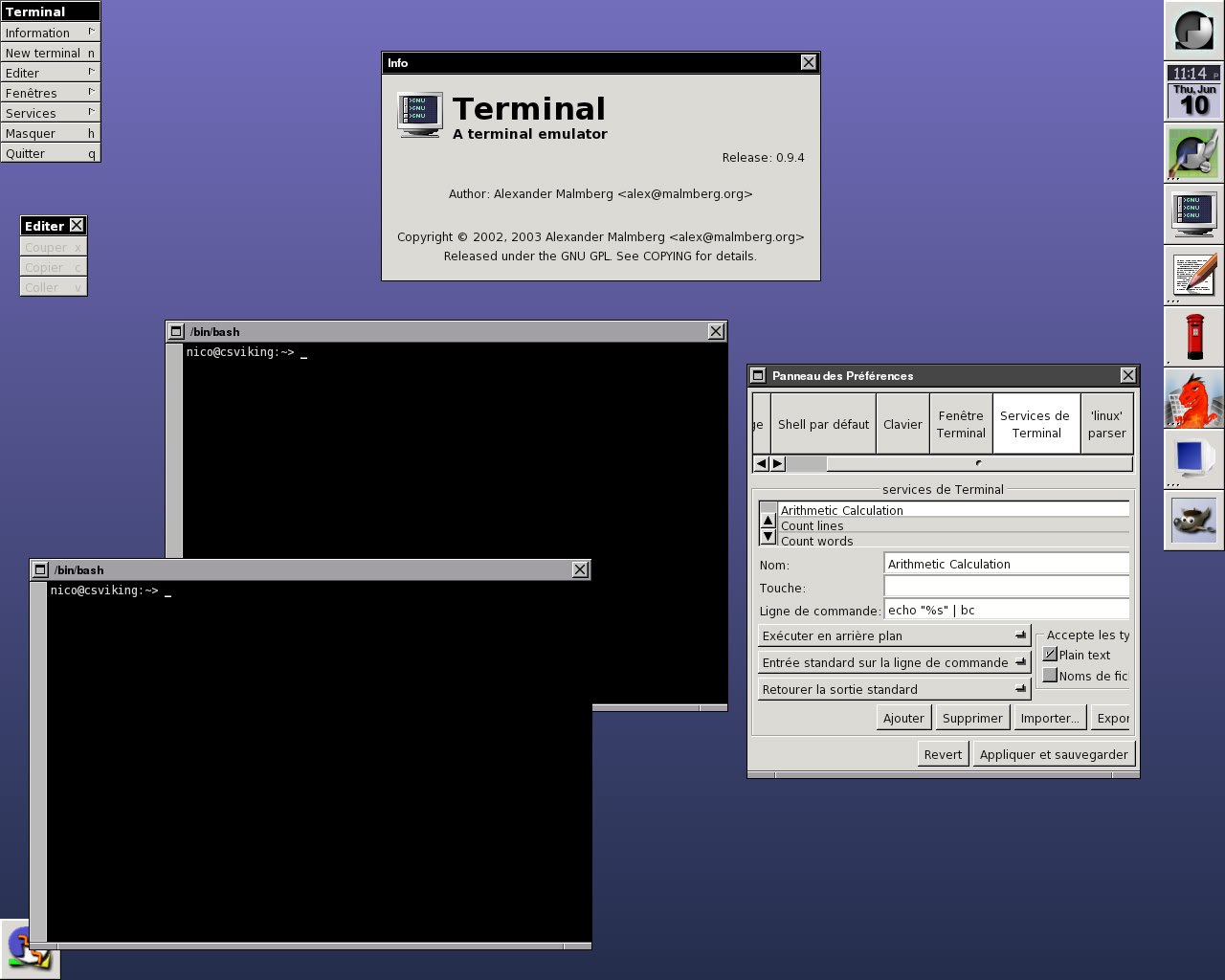Image resolution: width=1225 pixels, height=980 pixels.
Task: Click Appliquer et sauvegarder button
Action: pos(1054,754)
